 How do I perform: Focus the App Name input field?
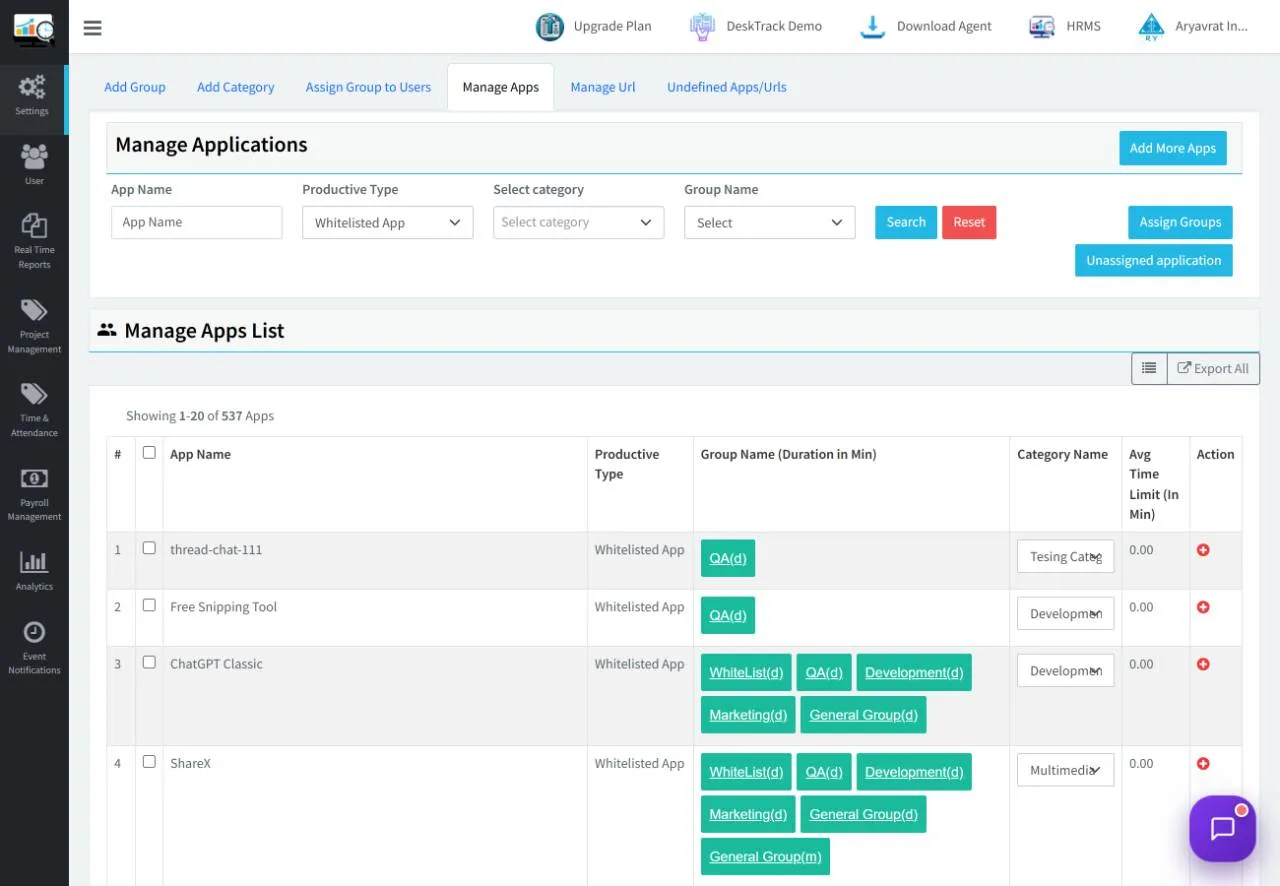pos(197,223)
